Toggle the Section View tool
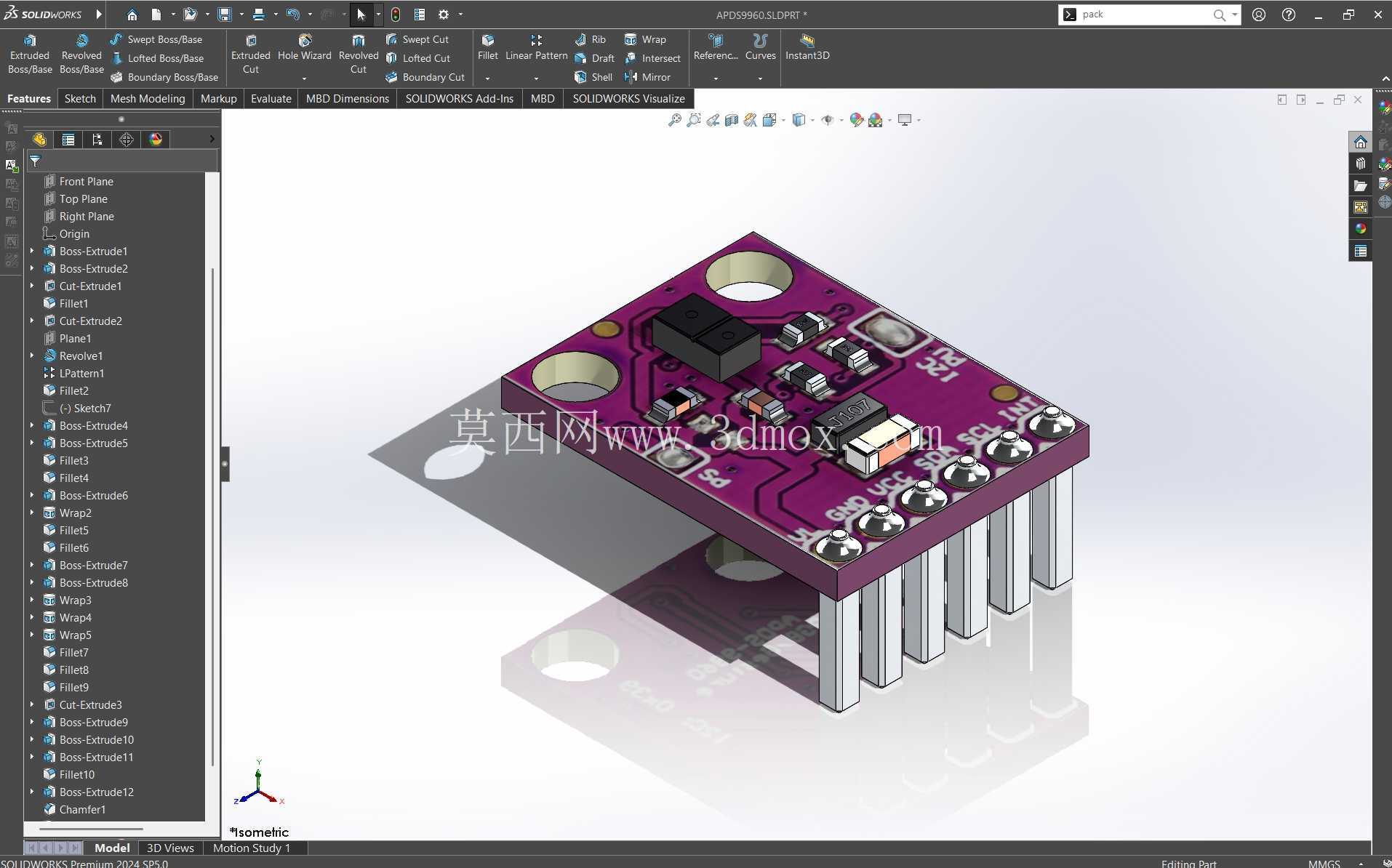The width and height of the screenshot is (1392, 868). [732, 120]
